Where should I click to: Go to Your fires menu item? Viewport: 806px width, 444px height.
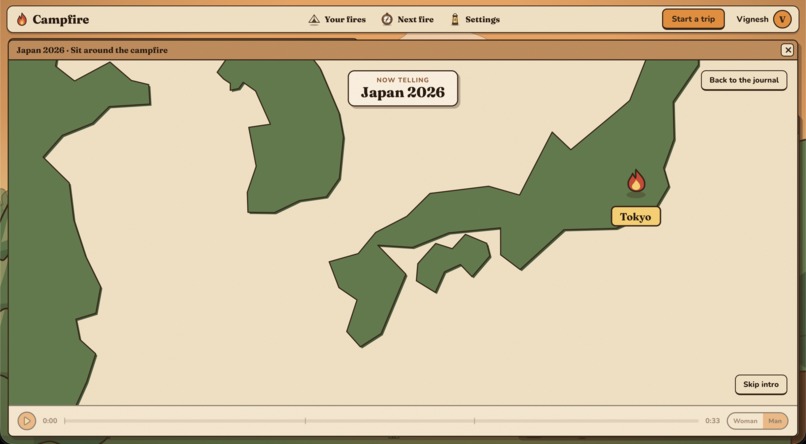(x=337, y=20)
